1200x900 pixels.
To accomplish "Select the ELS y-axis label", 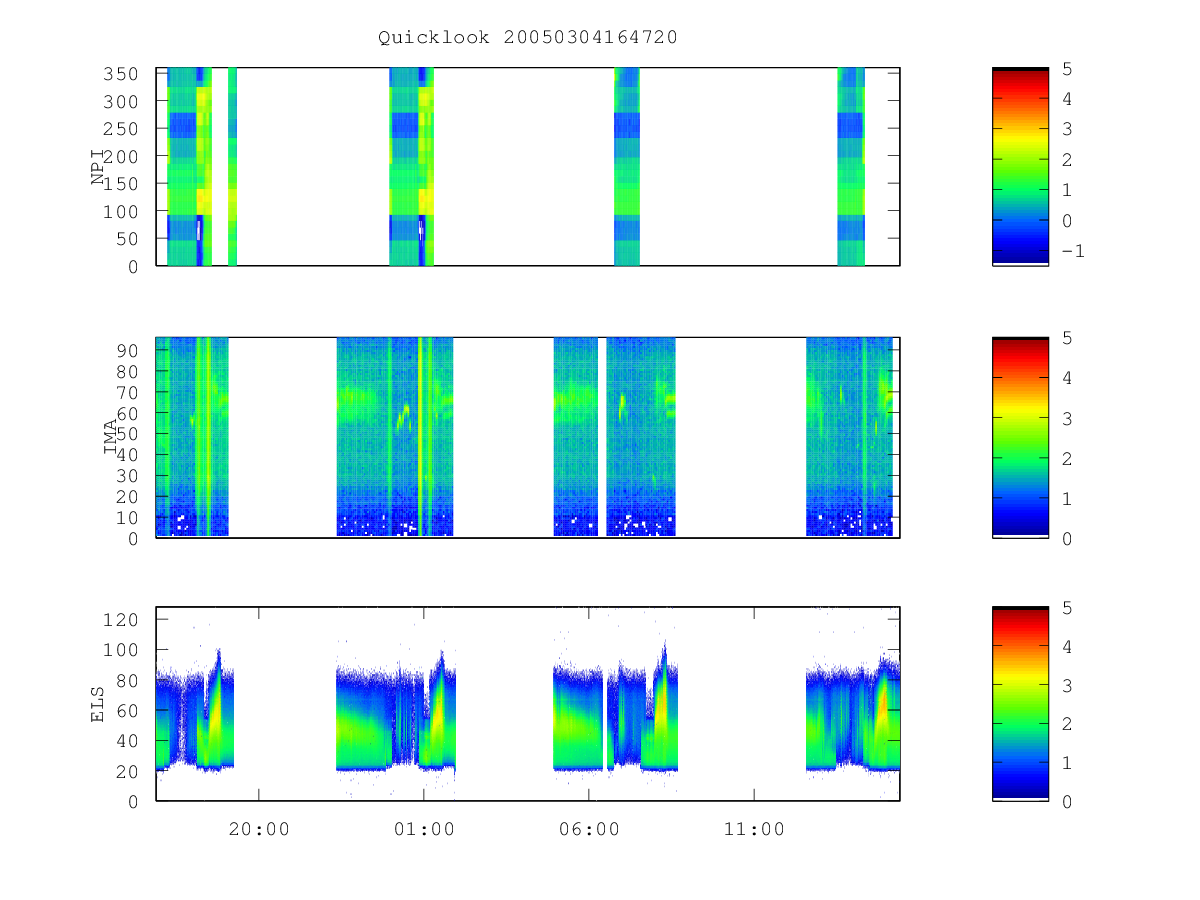I will pos(99,703).
